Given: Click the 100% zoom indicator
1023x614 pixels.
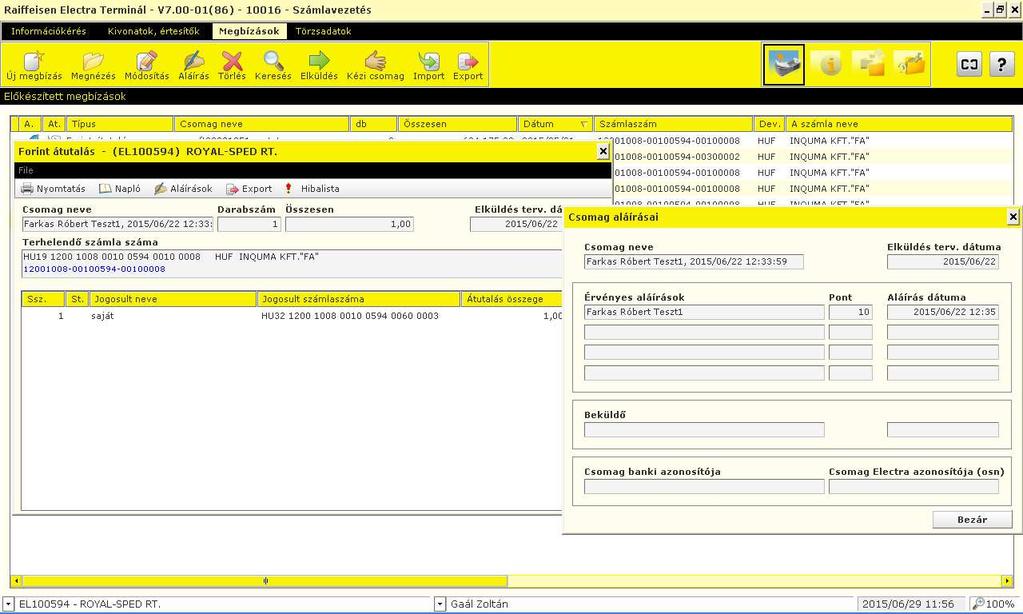Looking at the screenshot, I should click(994, 604).
